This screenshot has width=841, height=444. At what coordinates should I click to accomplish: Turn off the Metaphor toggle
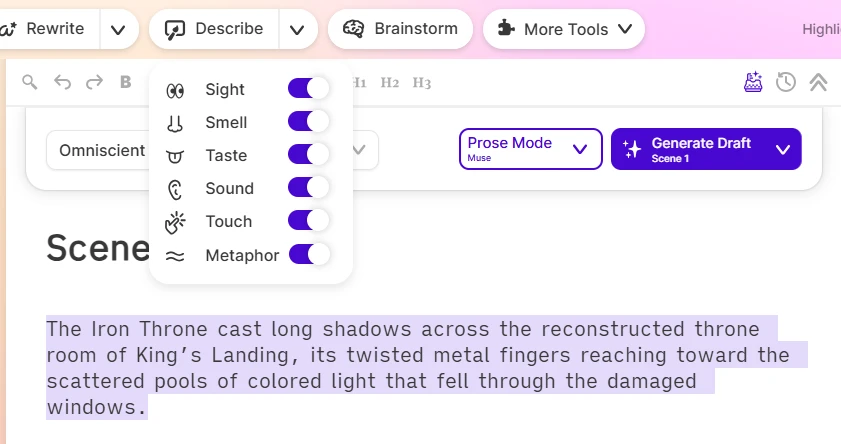[x=309, y=255]
